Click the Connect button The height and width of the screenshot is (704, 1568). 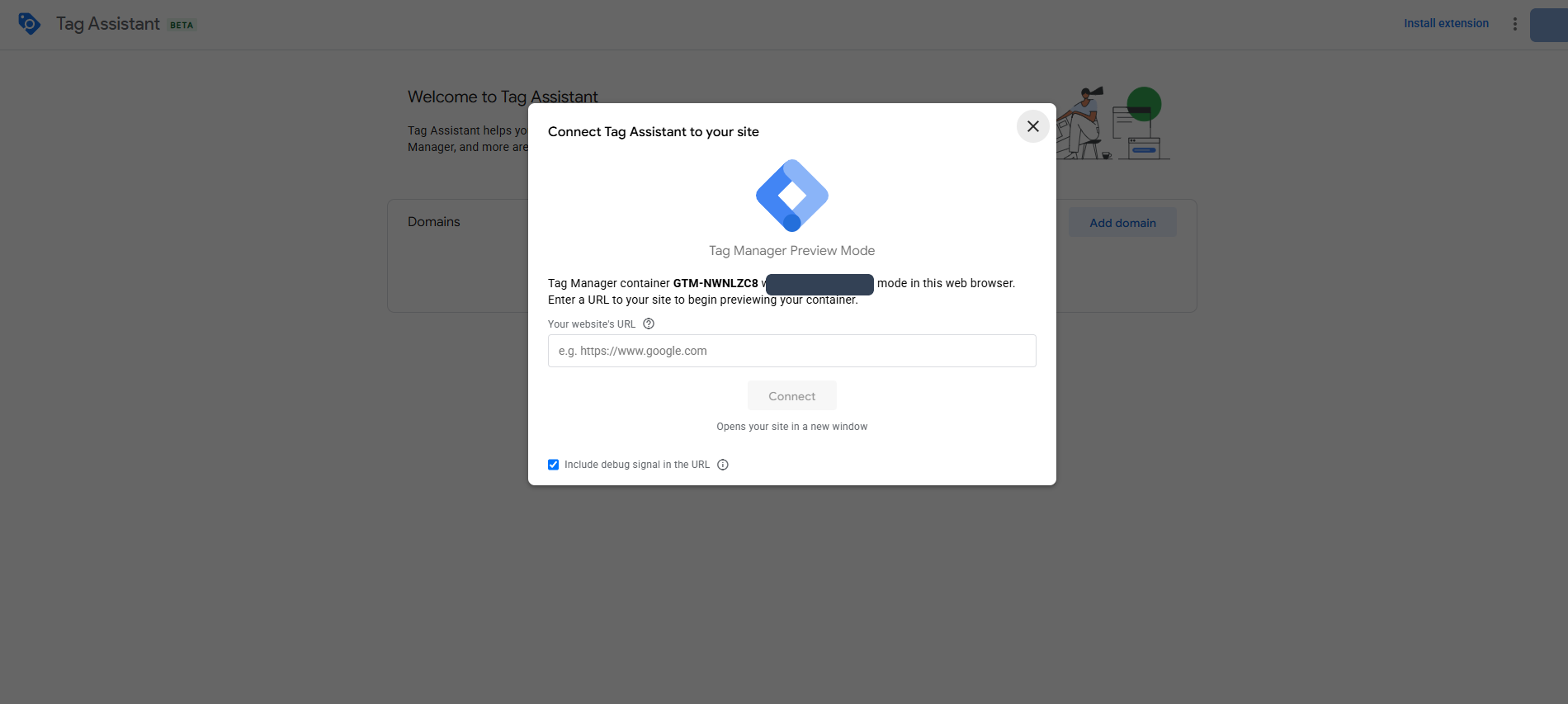pos(791,396)
